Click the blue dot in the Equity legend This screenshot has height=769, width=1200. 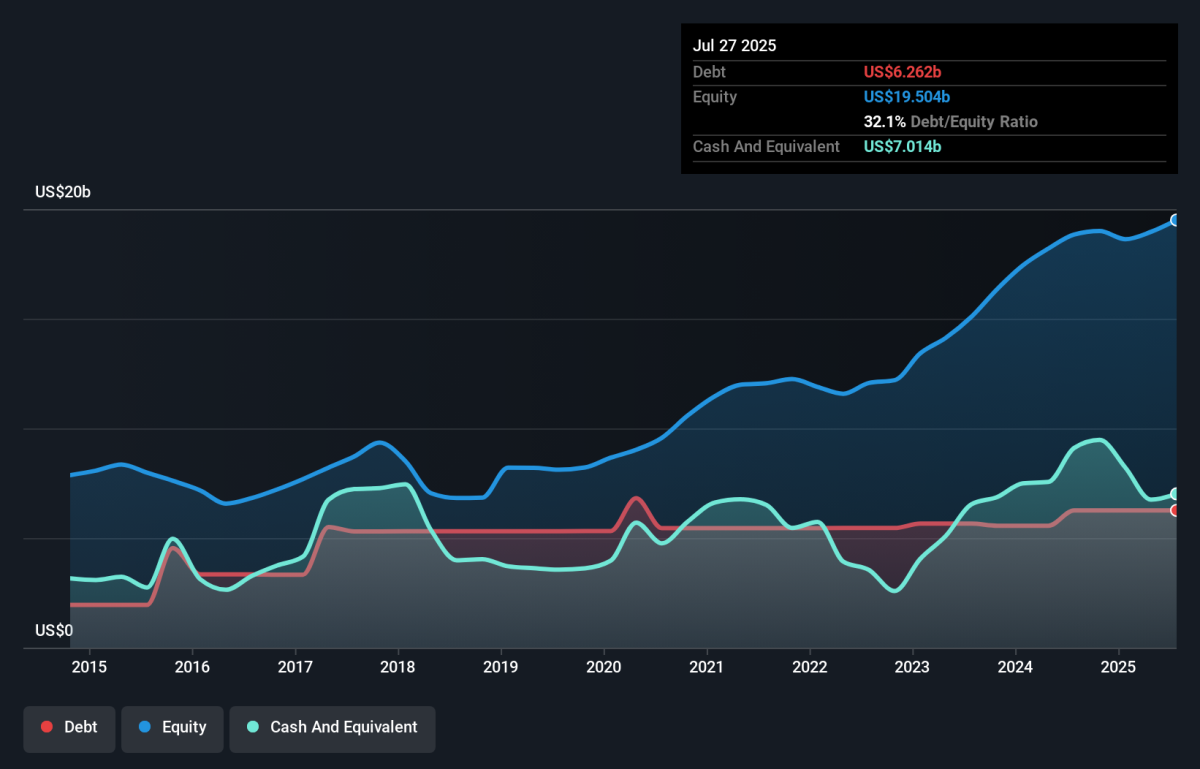tap(145, 727)
